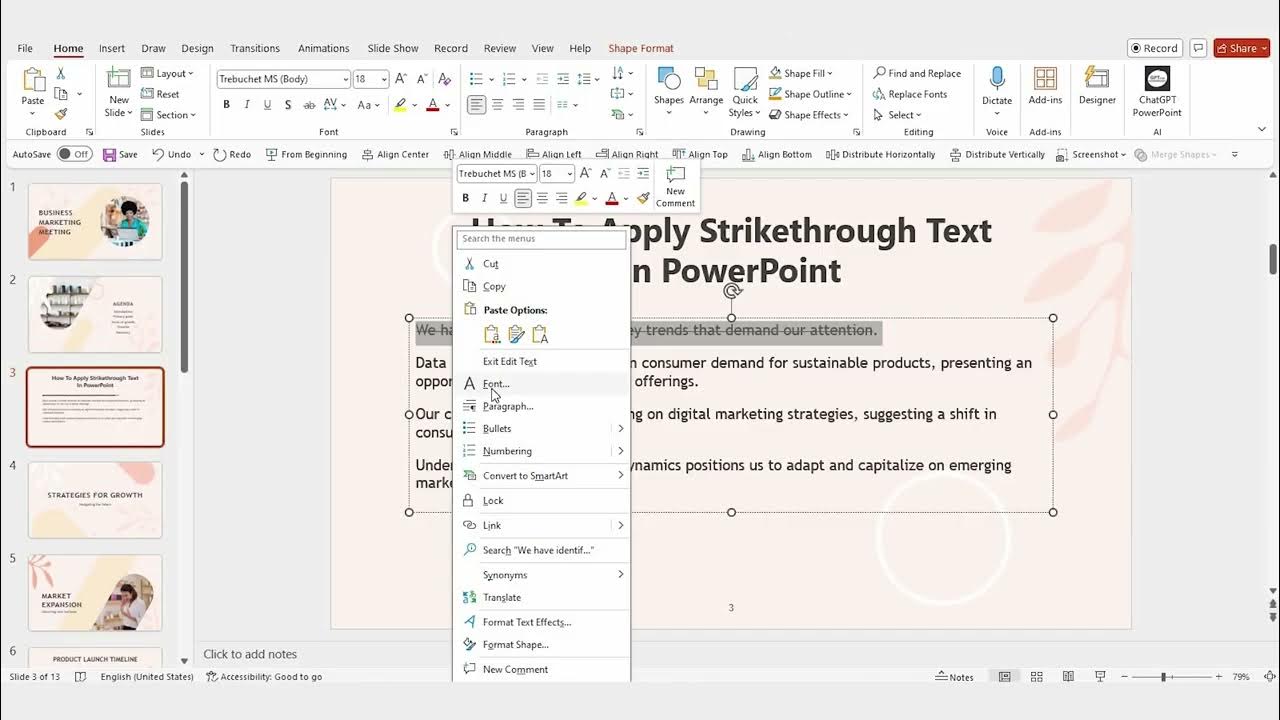The width and height of the screenshot is (1280, 720).
Task: Click Distribute Horizontally in Quick Access Toolbar
Action: [880, 155]
